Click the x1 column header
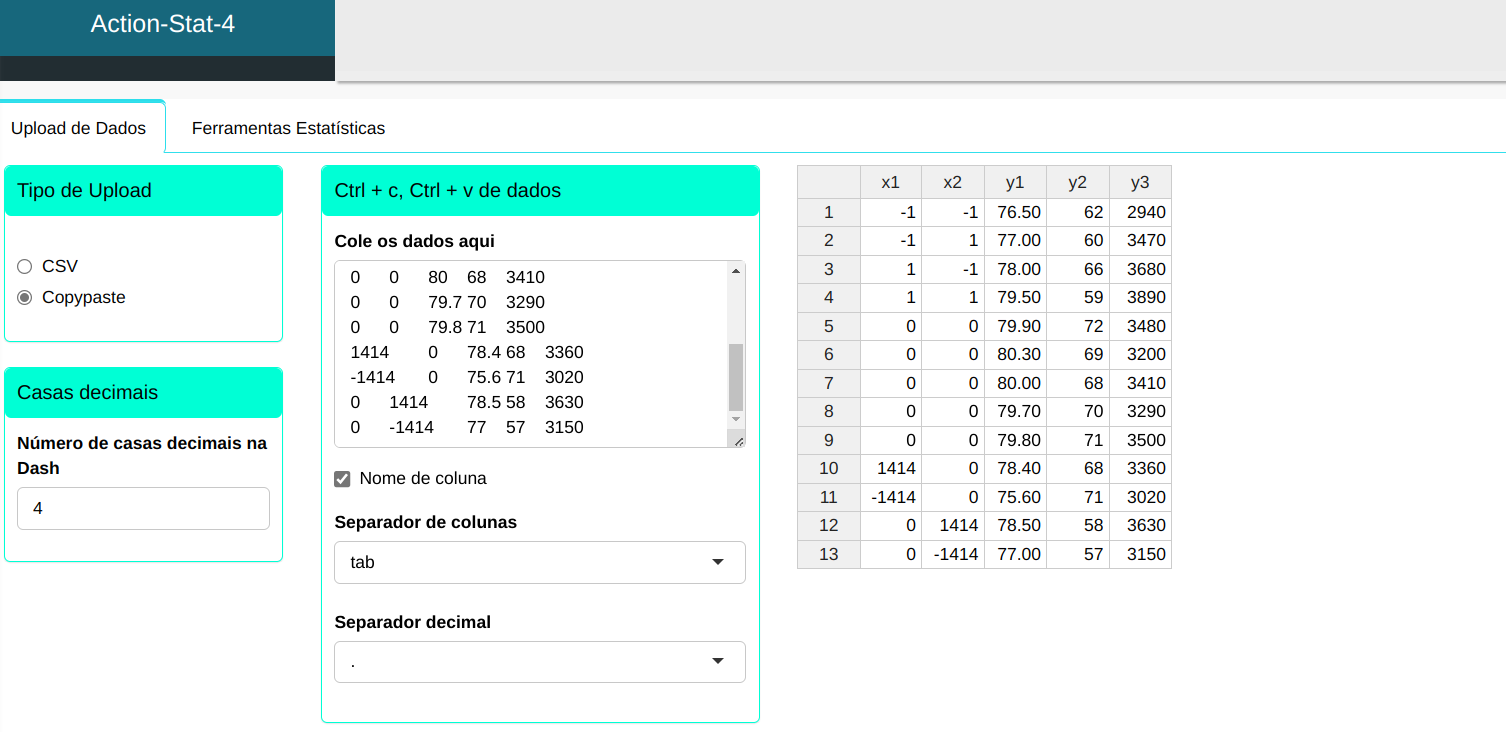This screenshot has width=1506, height=732. pos(890,182)
